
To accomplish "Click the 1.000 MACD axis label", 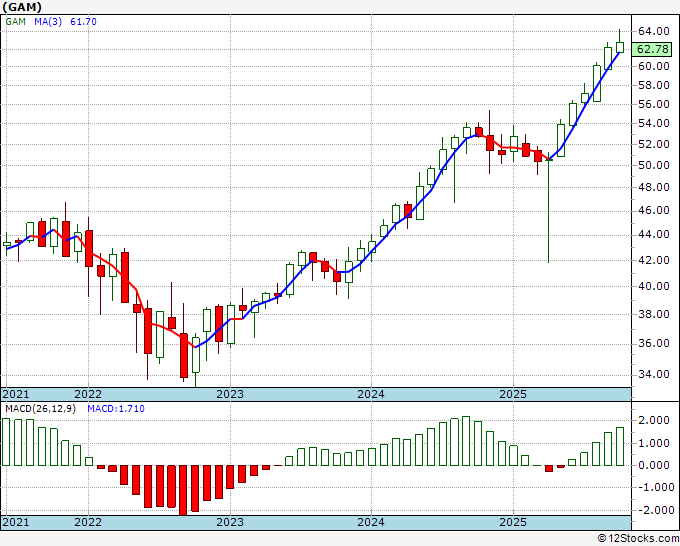I will (x=654, y=443).
